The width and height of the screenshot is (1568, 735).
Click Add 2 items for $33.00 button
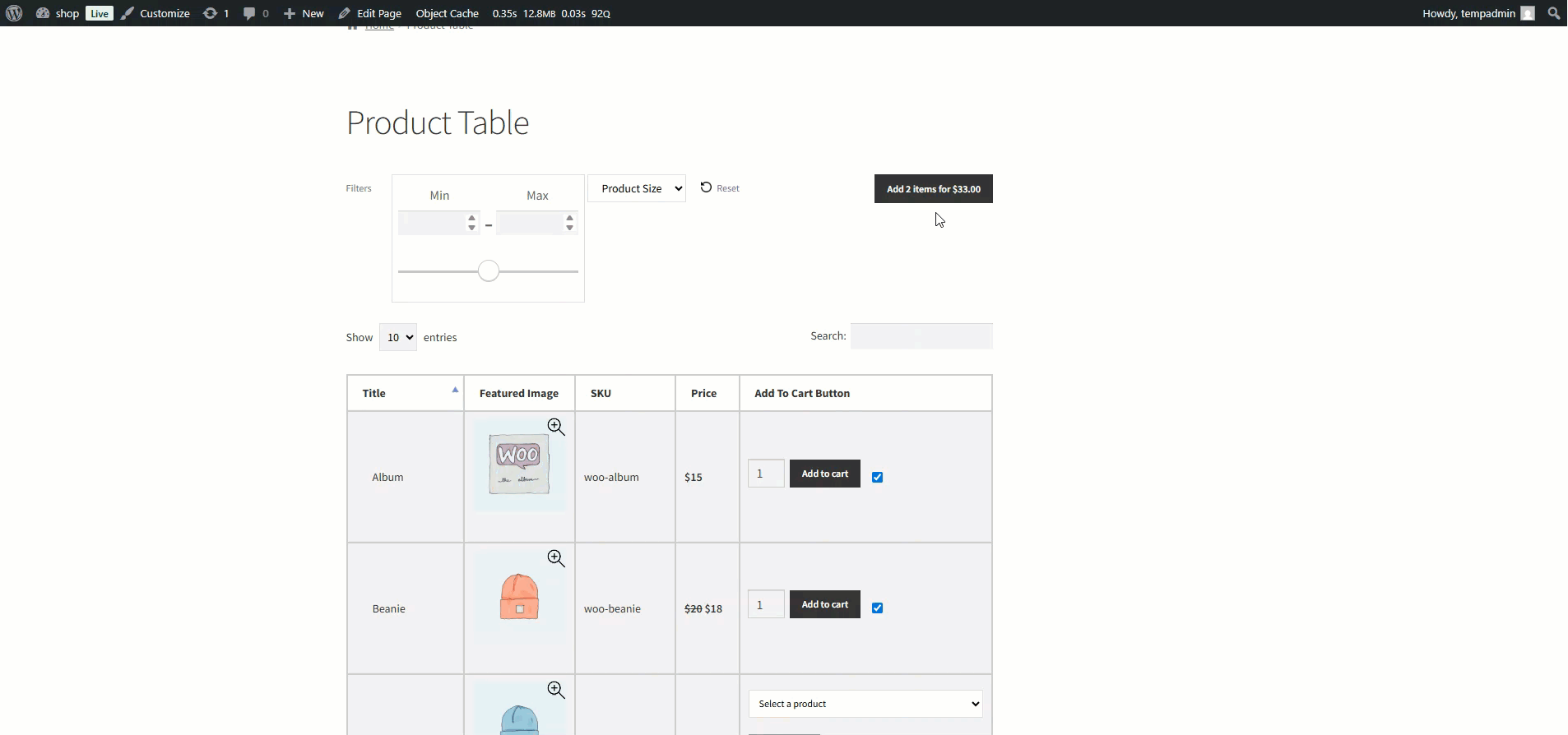934,189
